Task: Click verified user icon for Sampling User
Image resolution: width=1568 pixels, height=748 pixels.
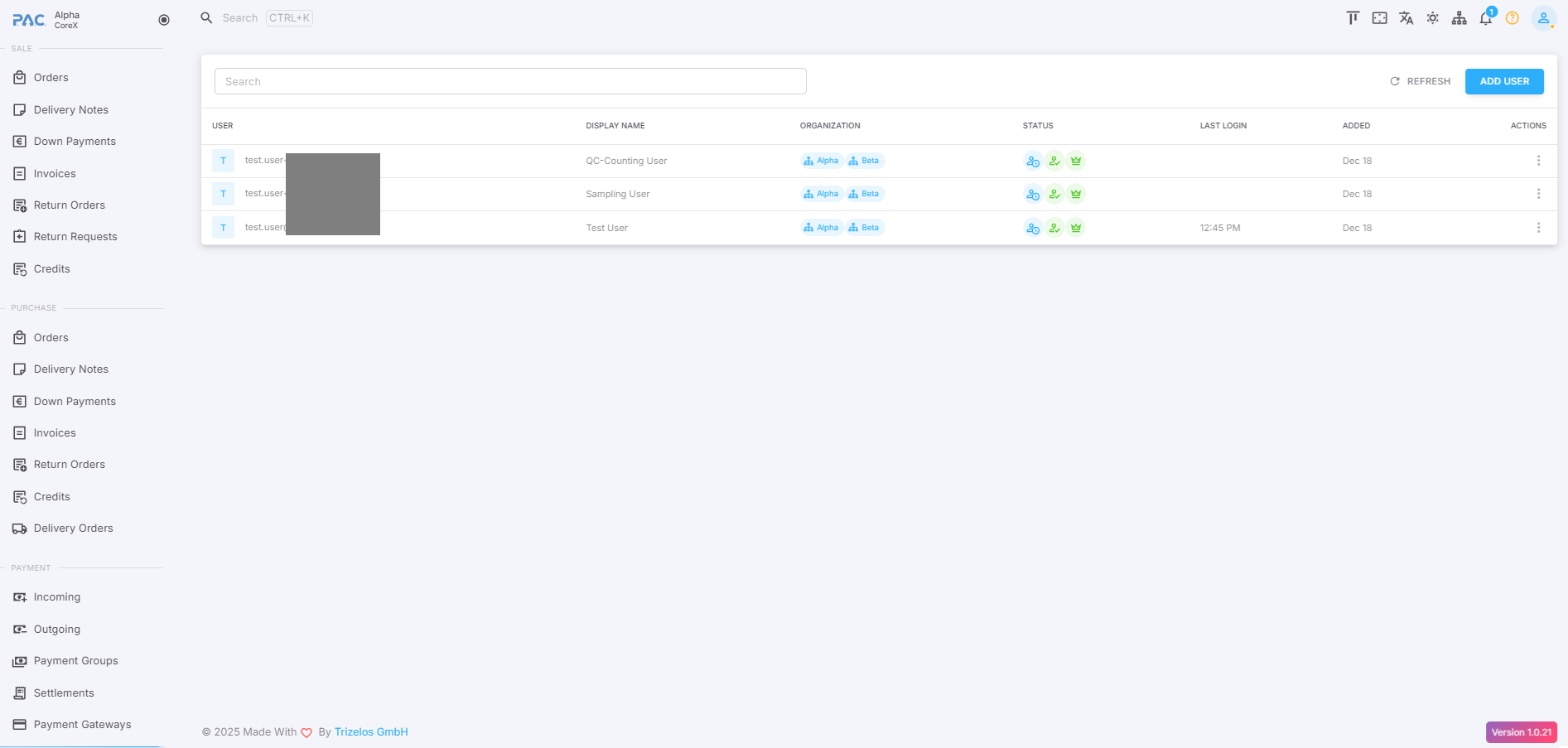Action: (x=1054, y=194)
